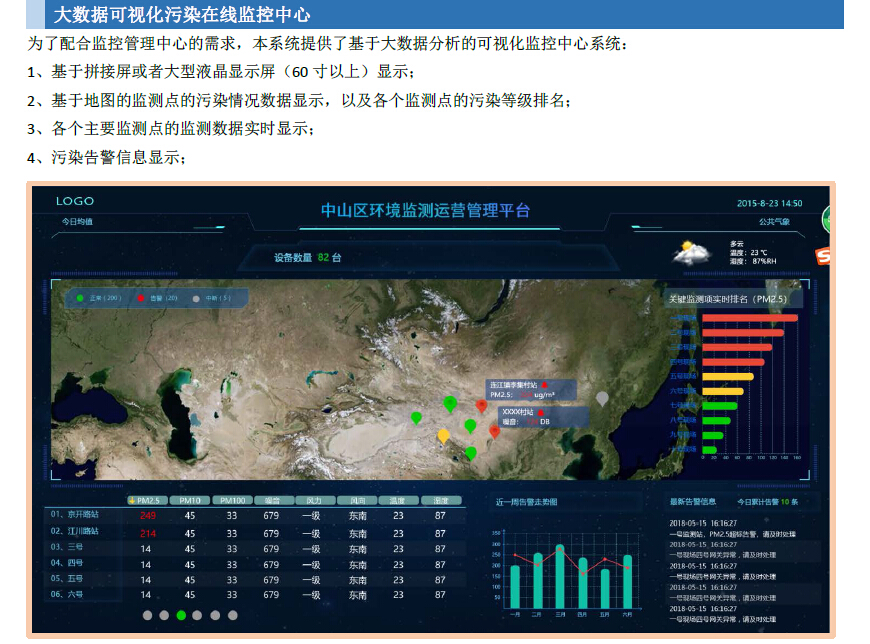Select the first gray pagination dot
This screenshot has width=870, height=644.
[x=147, y=615]
